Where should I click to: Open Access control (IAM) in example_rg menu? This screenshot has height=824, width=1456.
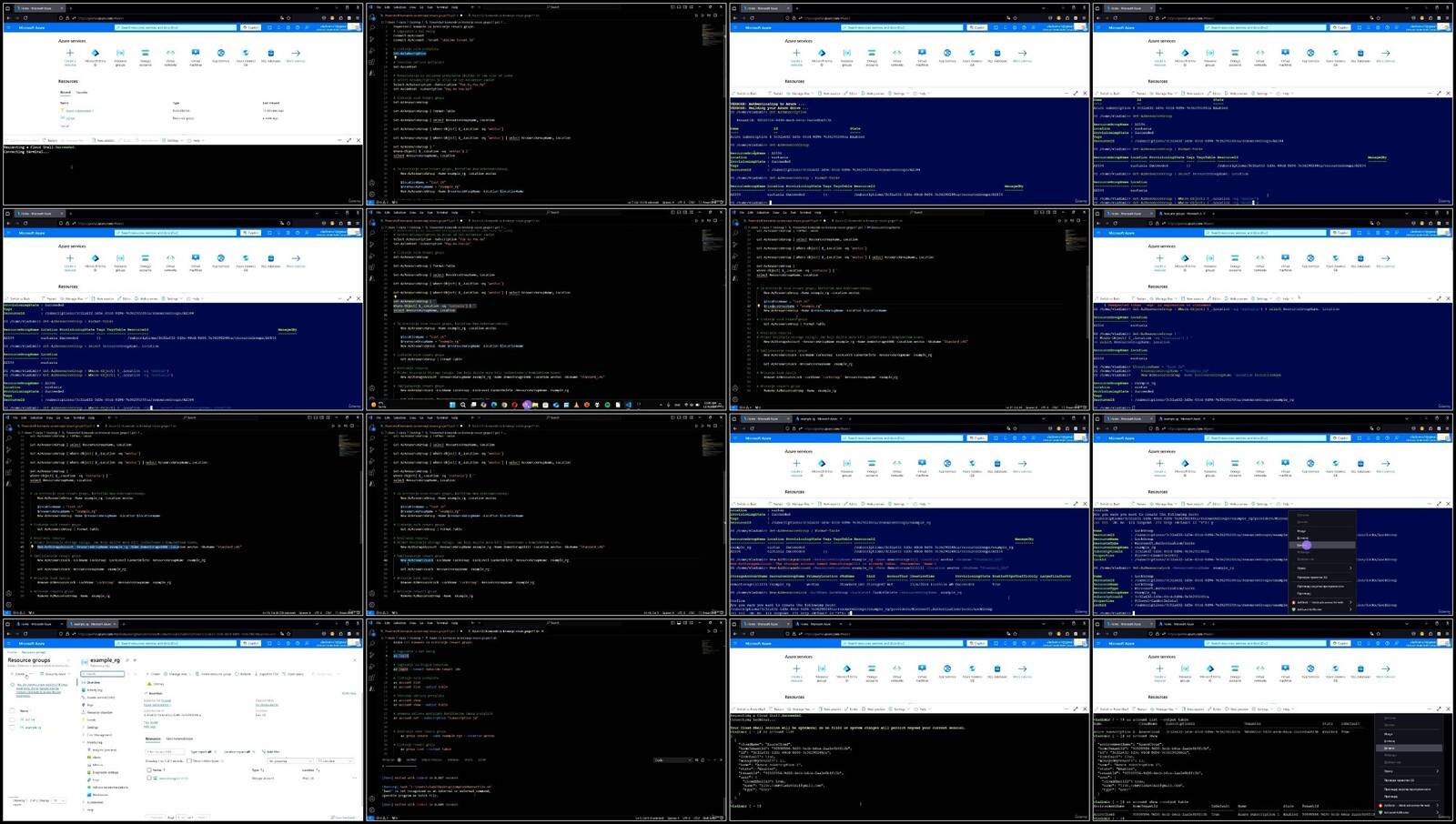[x=98, y=698]
